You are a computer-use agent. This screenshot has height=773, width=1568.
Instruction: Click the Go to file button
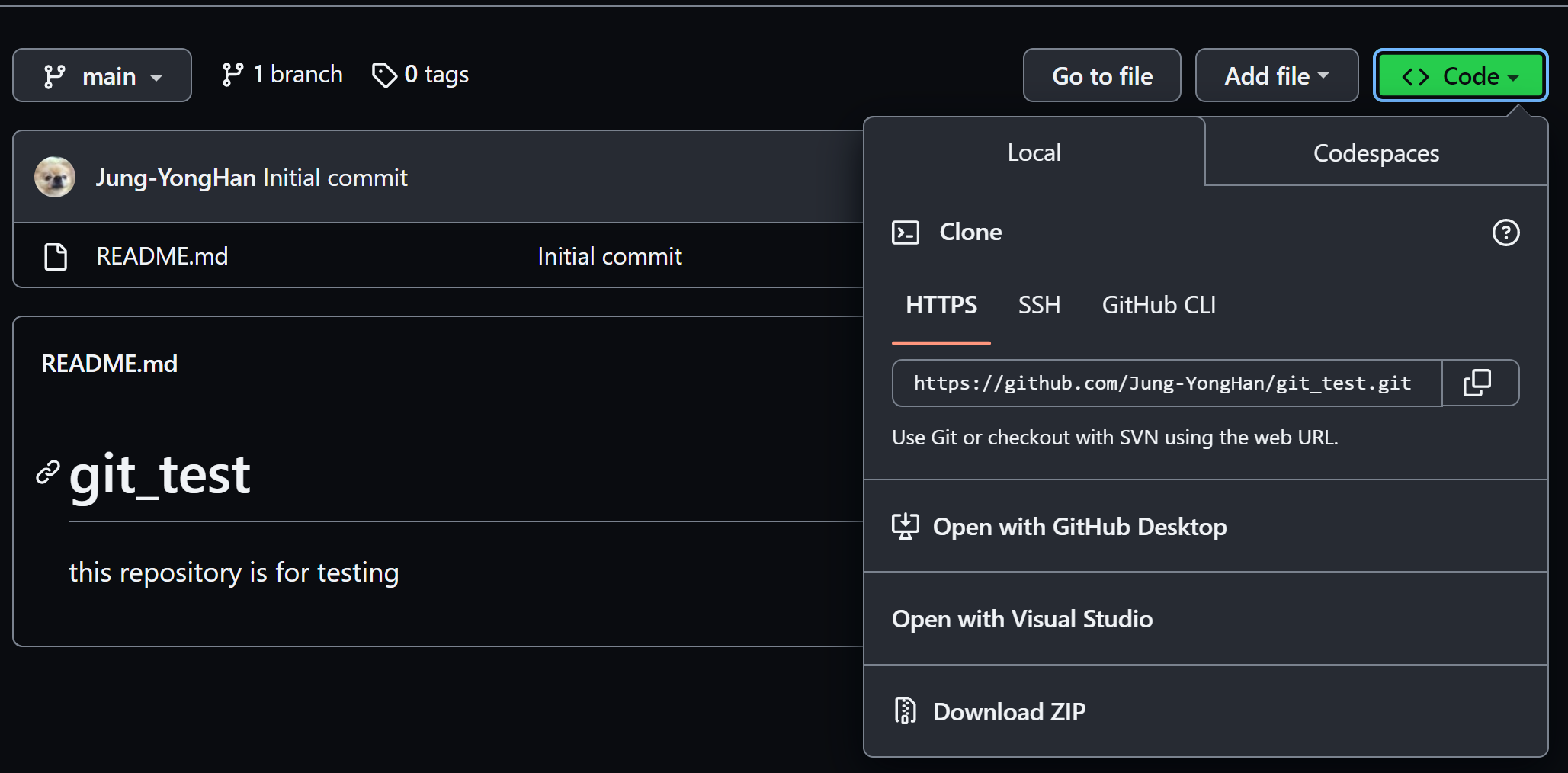click(x=1101, y=75)
